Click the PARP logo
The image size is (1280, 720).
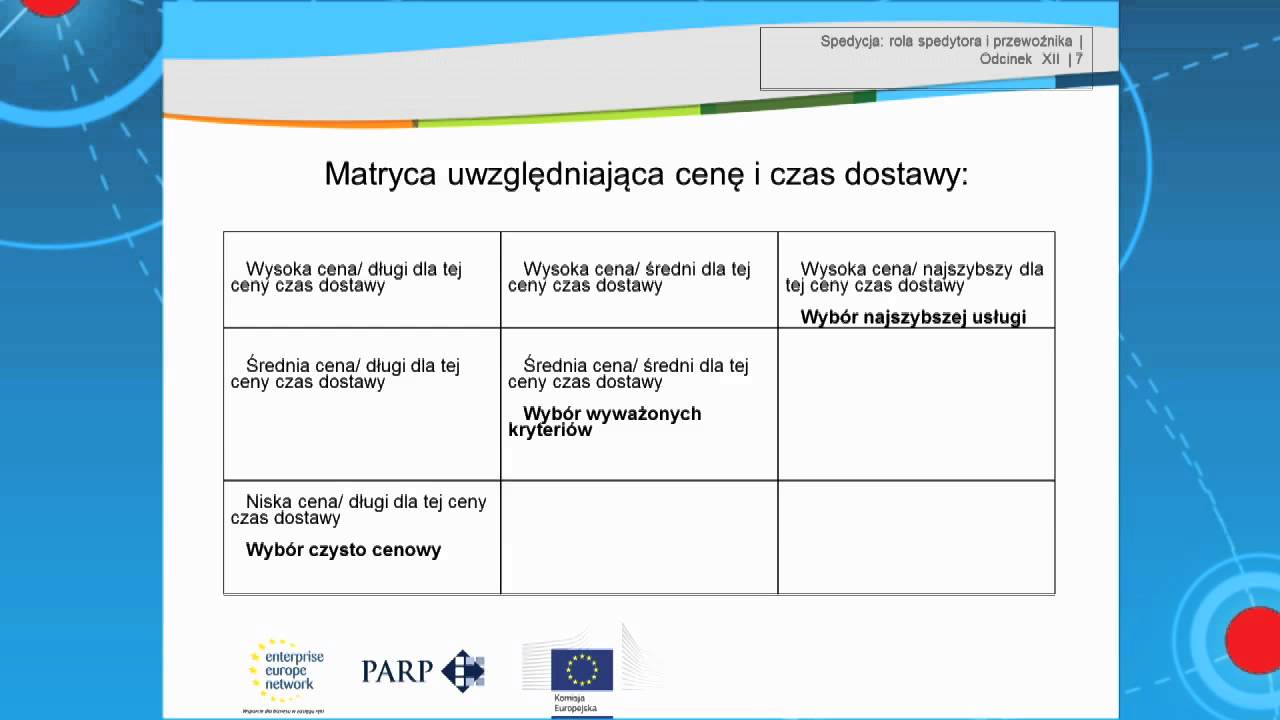[423, 670]
